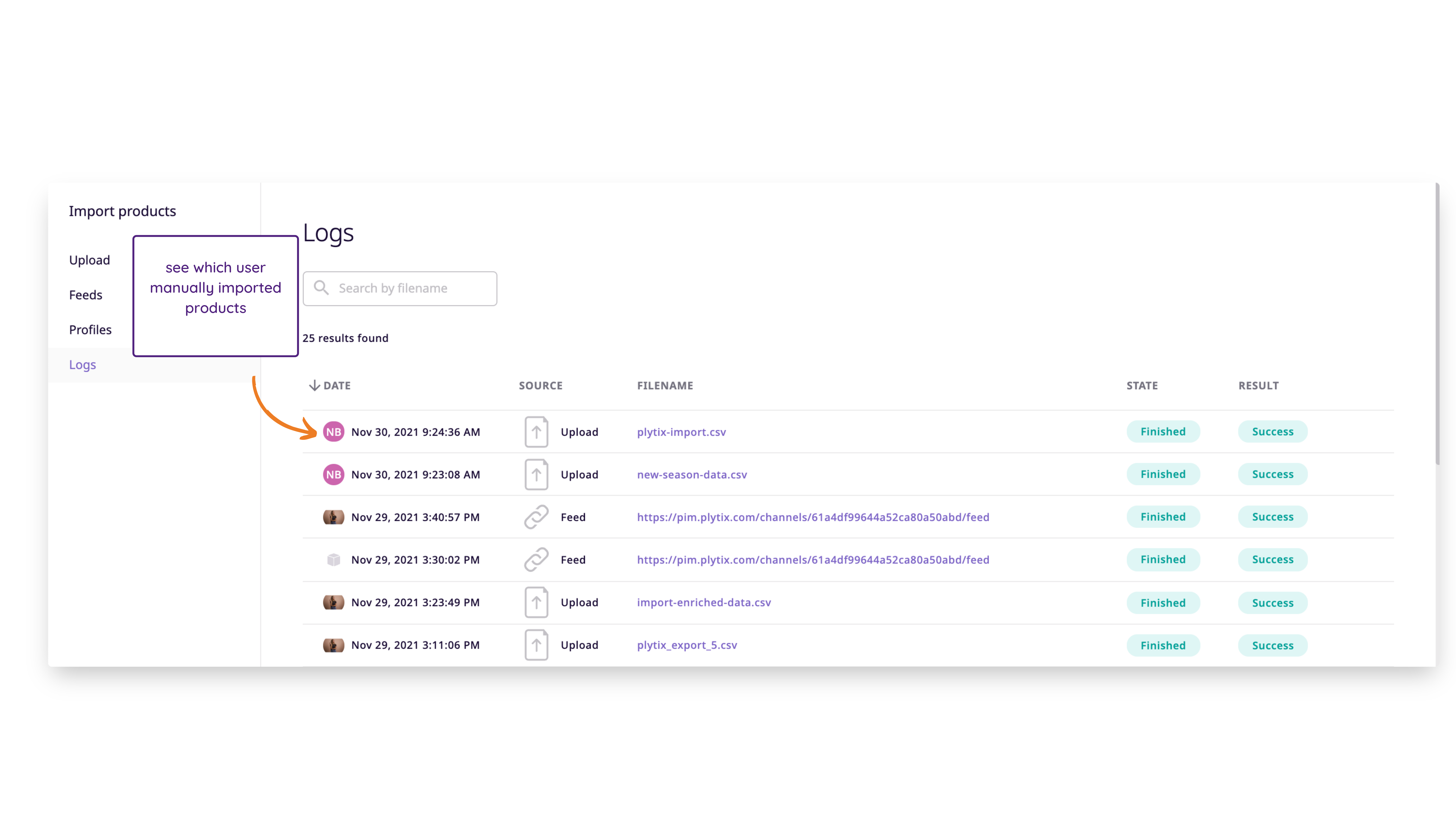Click feed link icon on 3:40:57 PM row
Screen dimensions: 1456x819
[536, 517]
